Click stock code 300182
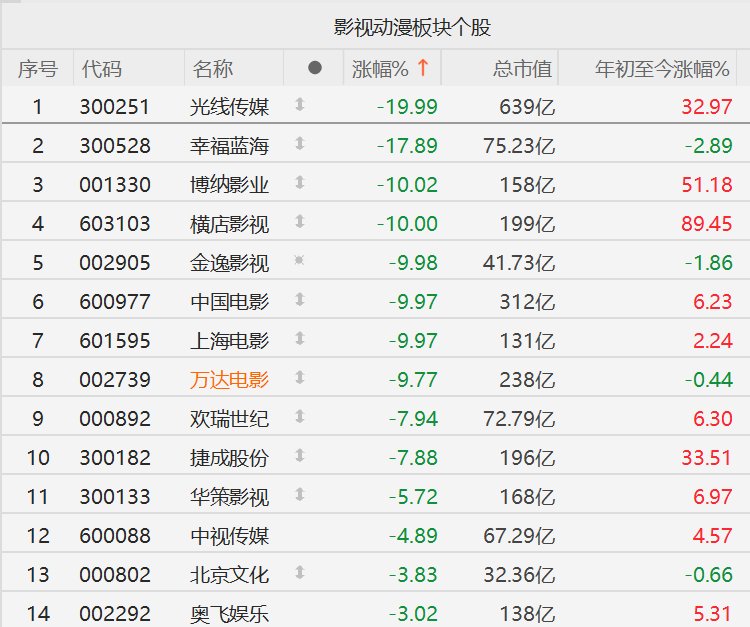Viewport: 750px width, 627px height. pyautogui.click(x=115, y=458)
